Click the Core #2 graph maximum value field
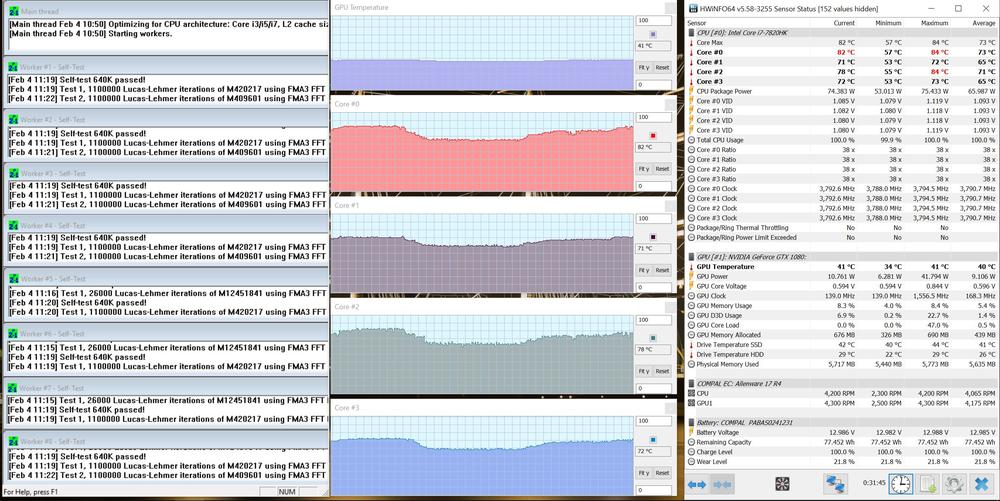 654,325
